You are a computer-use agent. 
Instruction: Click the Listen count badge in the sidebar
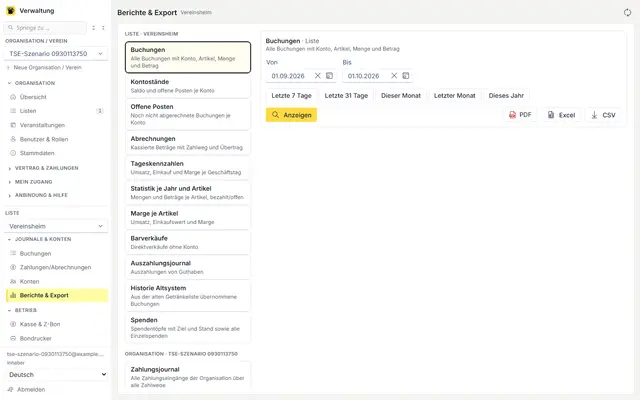[x=100, y=111]
